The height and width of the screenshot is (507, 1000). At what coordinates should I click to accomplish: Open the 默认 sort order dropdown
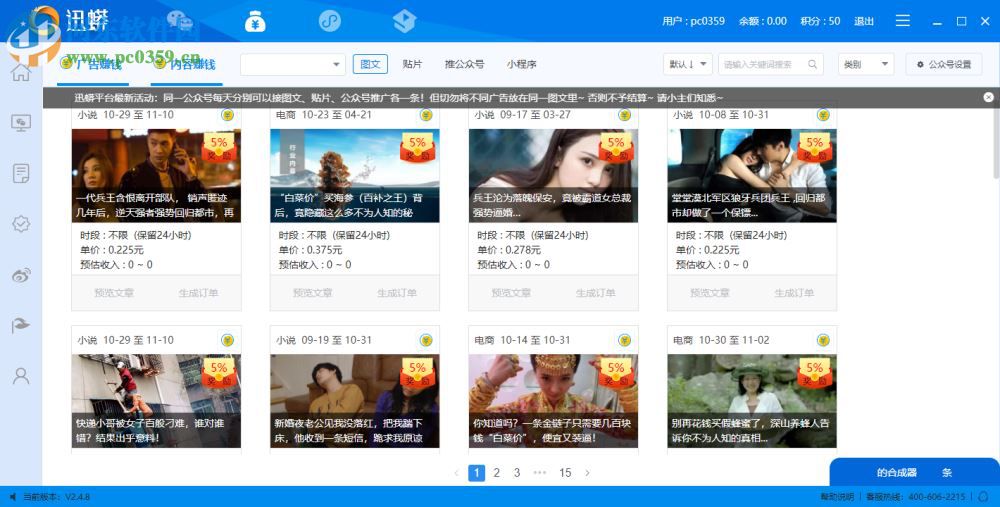pos(688,64)
